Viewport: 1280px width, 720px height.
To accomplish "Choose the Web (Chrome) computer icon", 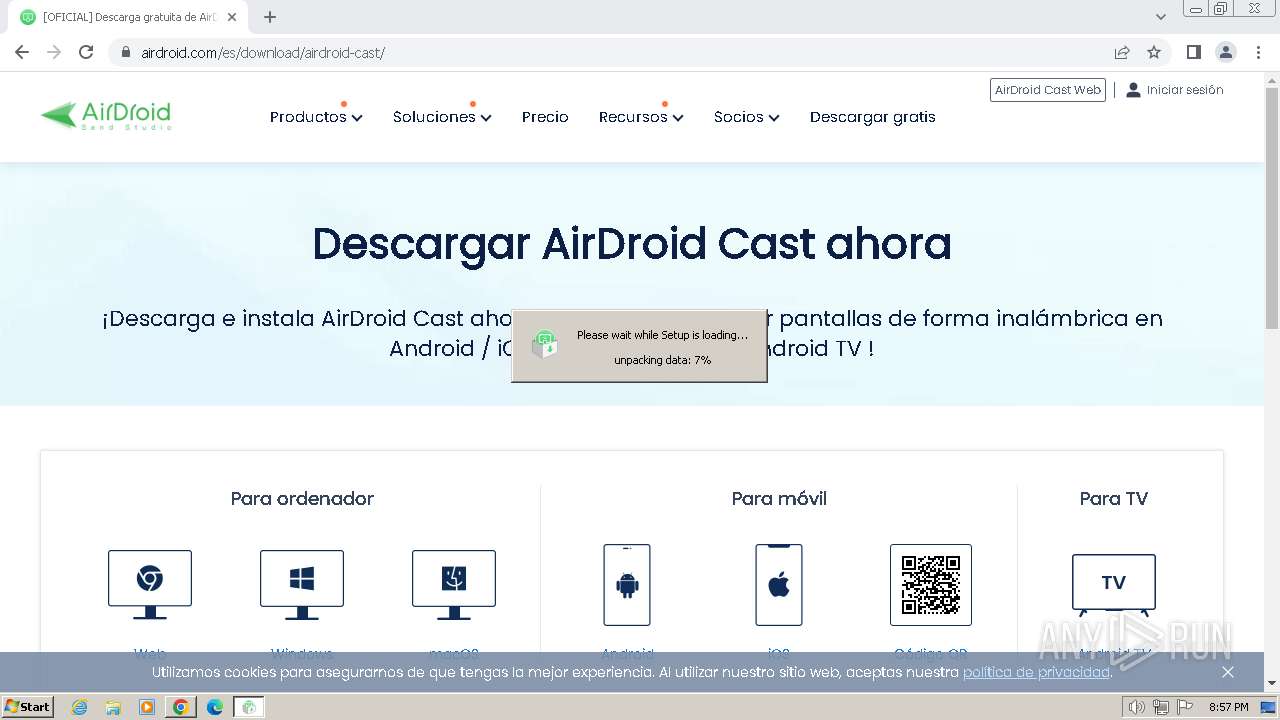I will (x=150, y=584).
